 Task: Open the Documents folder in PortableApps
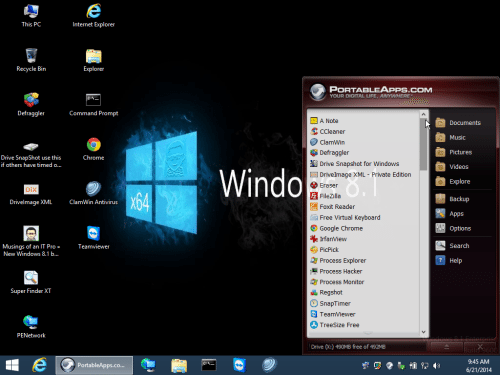458,123
